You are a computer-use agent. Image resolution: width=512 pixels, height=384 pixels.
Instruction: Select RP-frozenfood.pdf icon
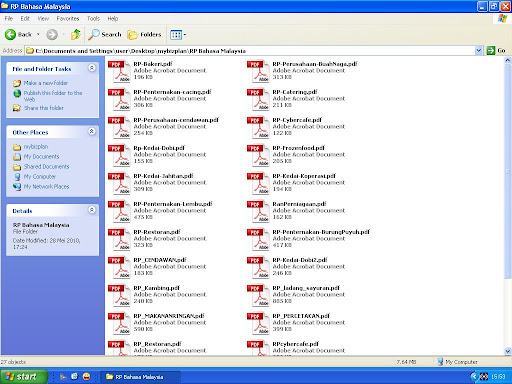click(x=258, y=155)
